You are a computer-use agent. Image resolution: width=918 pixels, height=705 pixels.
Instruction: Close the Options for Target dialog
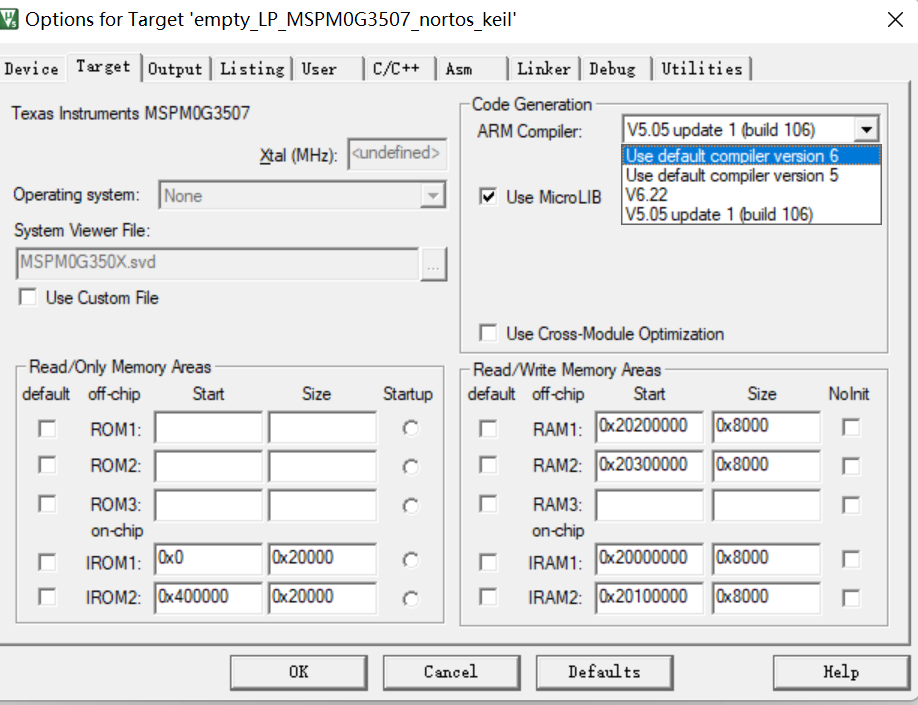tap(895, 20)
